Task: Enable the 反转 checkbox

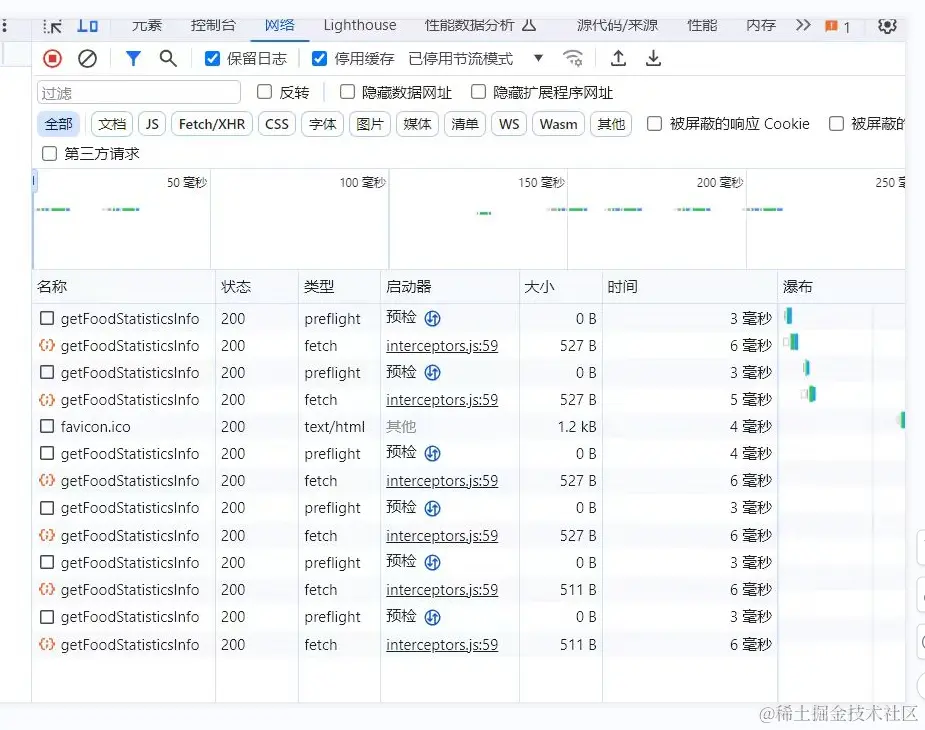Action: coord(264,92)
